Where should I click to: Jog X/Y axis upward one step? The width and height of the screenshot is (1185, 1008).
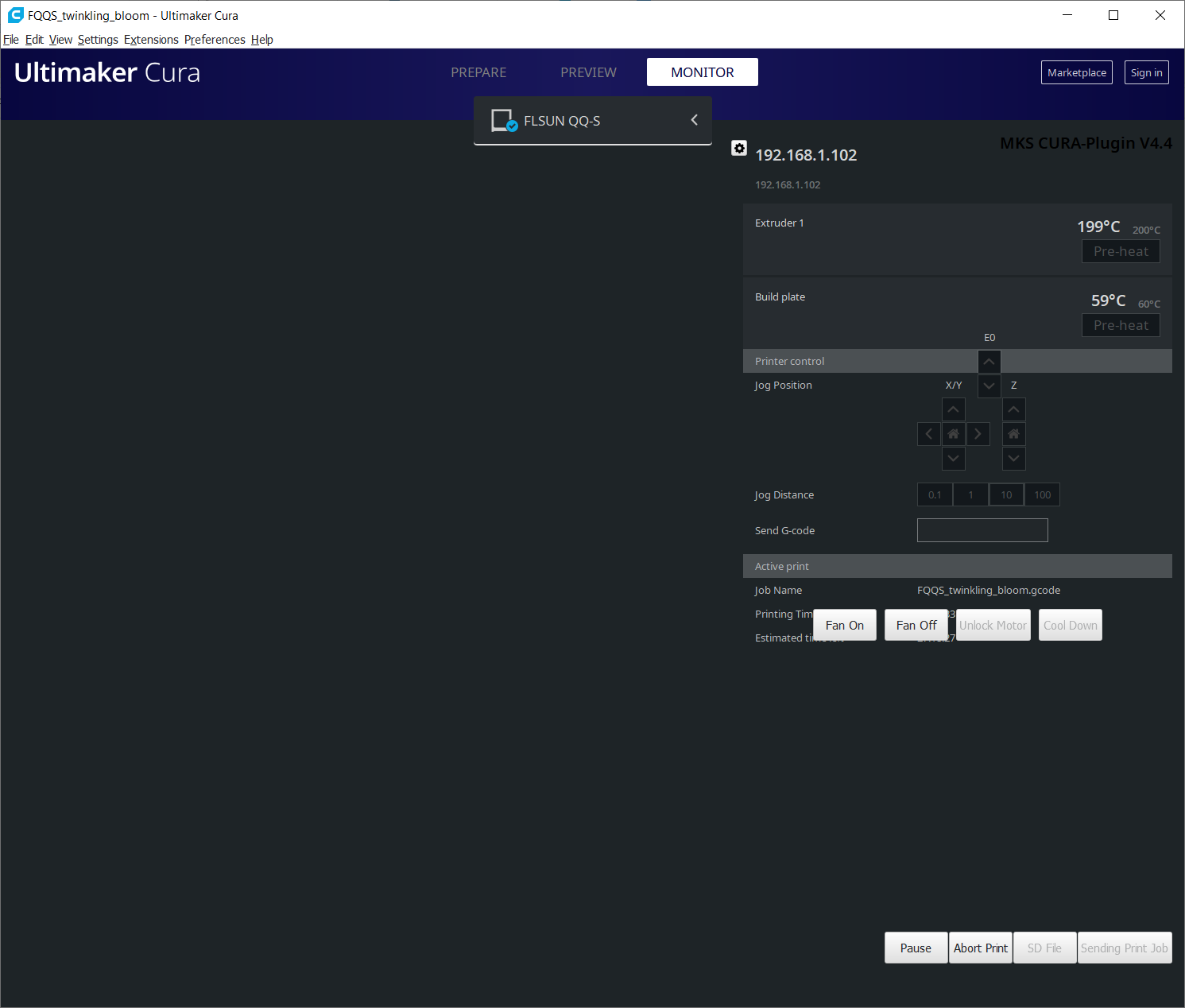coord(953,409)
